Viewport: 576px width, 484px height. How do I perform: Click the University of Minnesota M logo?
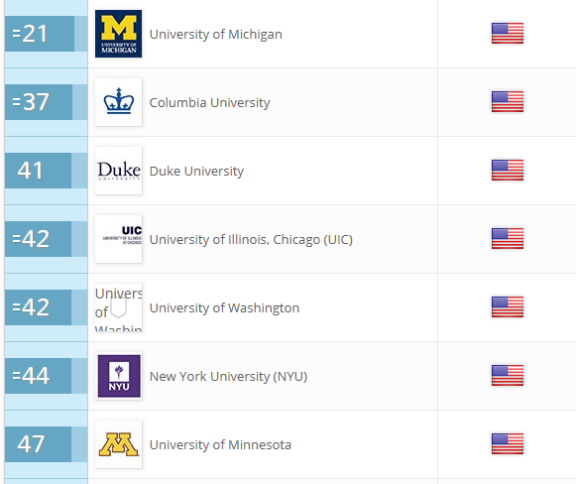coord(118,444)
